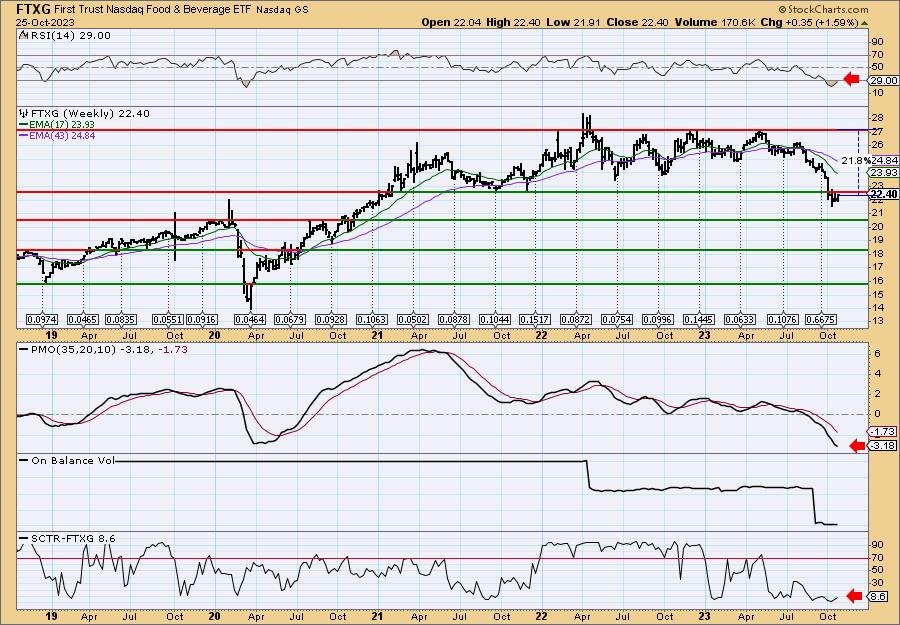Click the 0.1445 dividend label
Image resolution: width=900 pixels, height=625 pixels.
coord(699,319)
